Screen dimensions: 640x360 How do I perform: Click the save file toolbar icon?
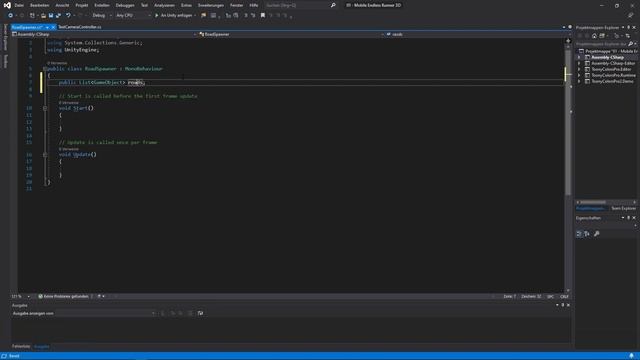pyautogui.click(x=51, y=16)
